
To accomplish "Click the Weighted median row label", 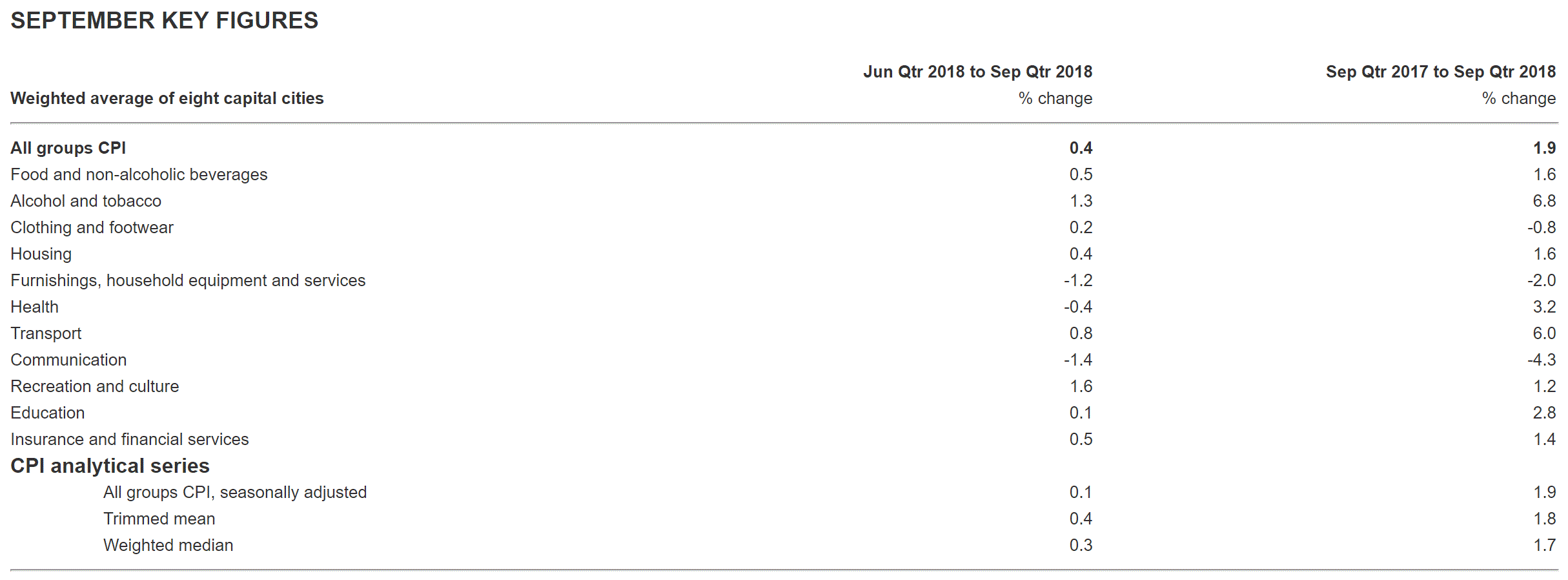I will click(x=168, y=545).
